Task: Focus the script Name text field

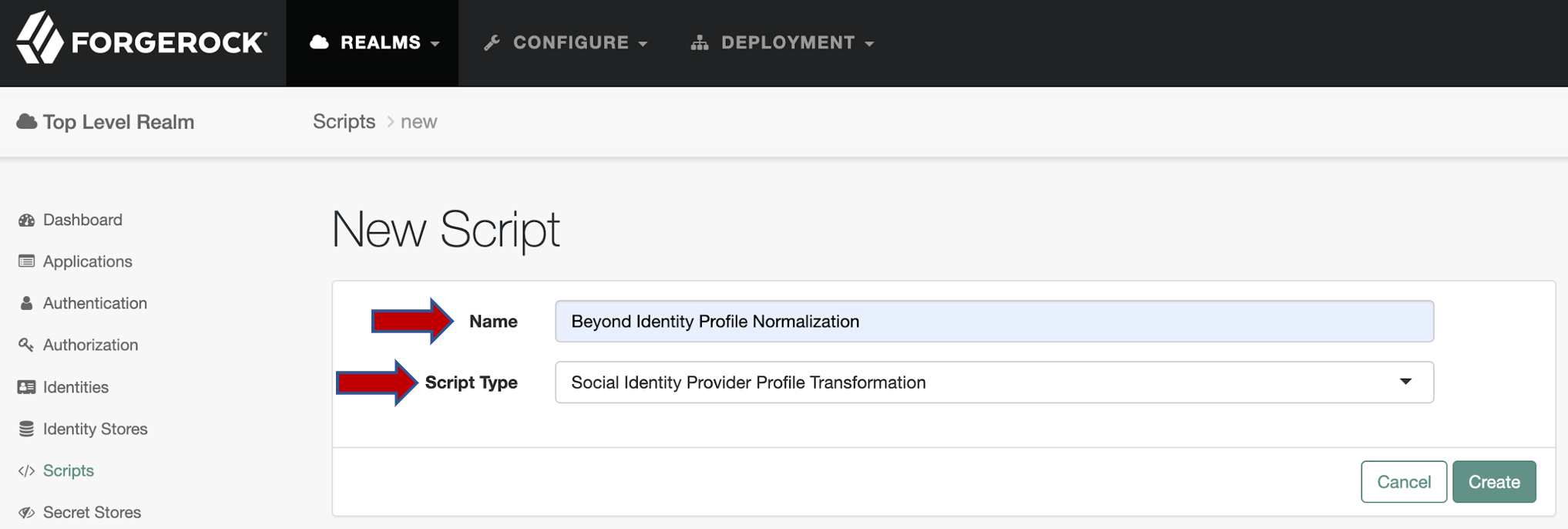Action: point(993,322)
